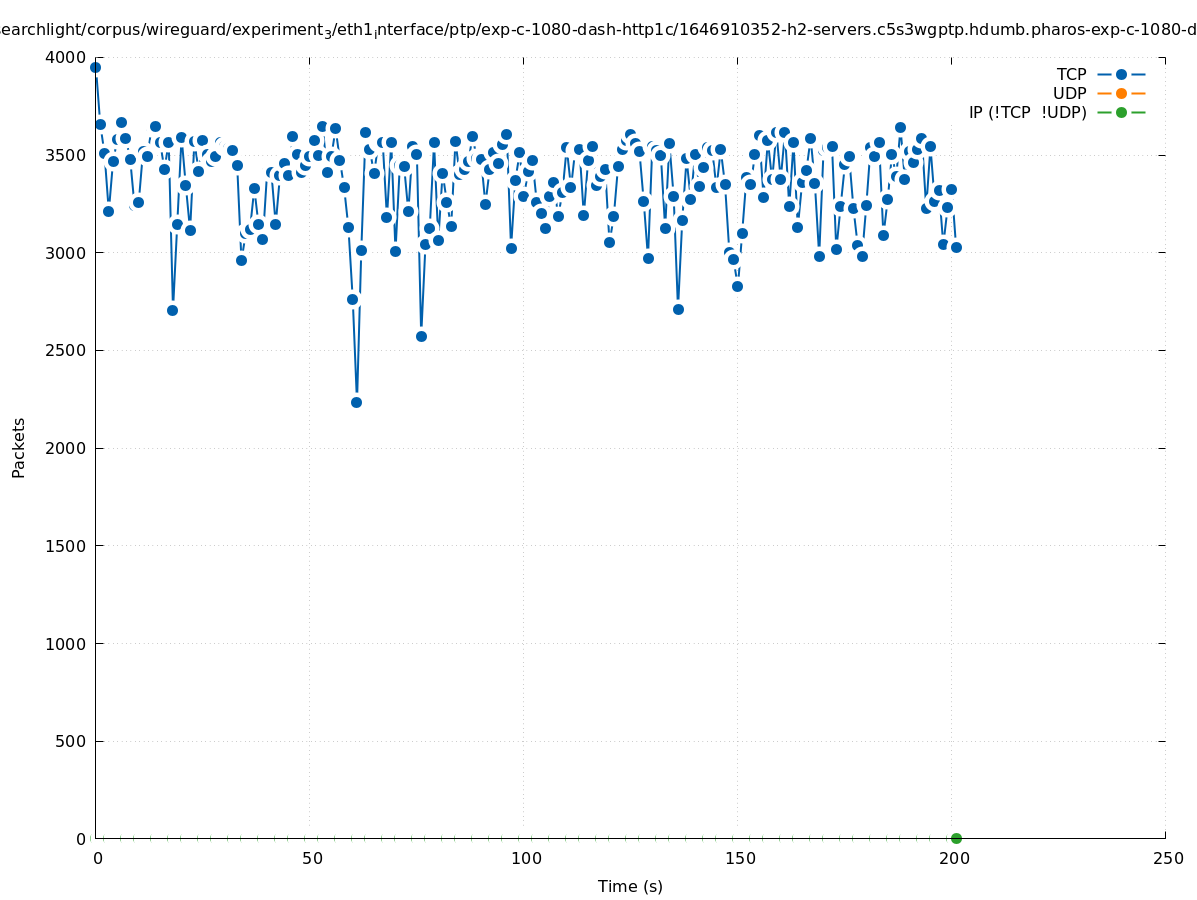Click the blue TCP legend marker
Viewport: 1197px width, 900px height.
[x=1121, y=74]
